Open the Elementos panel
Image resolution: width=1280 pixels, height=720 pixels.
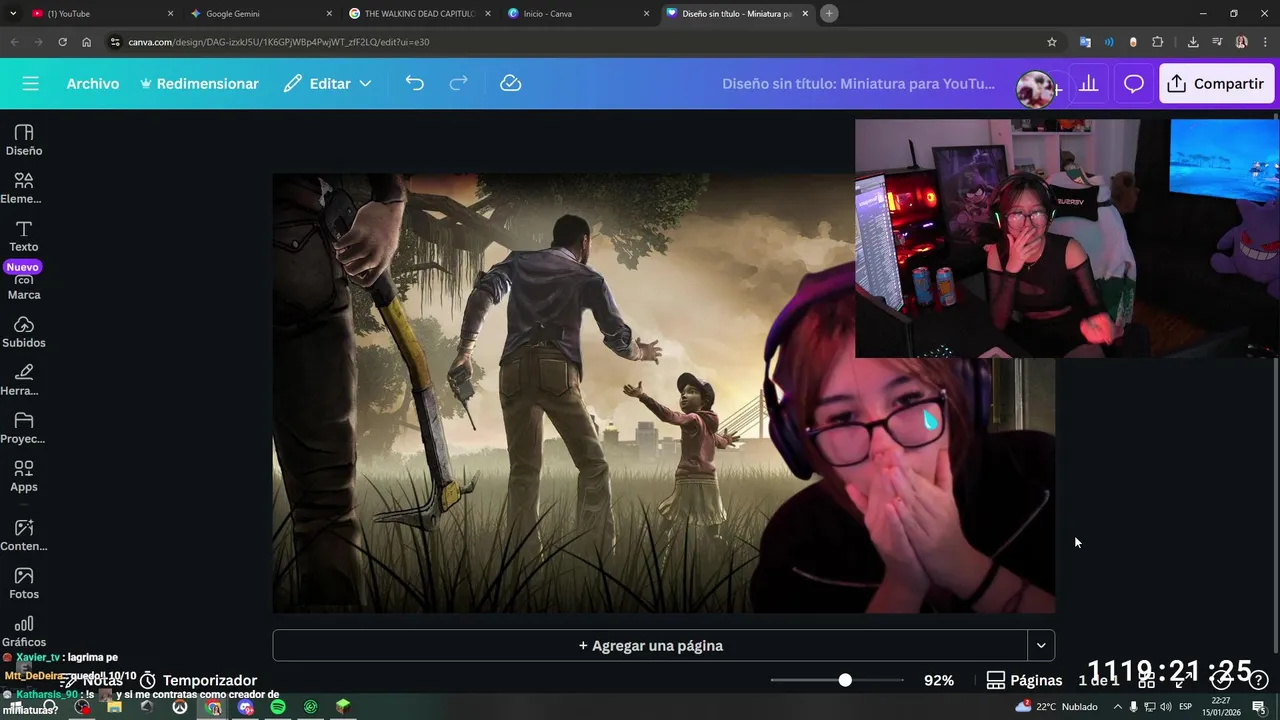tap(24, 188)
